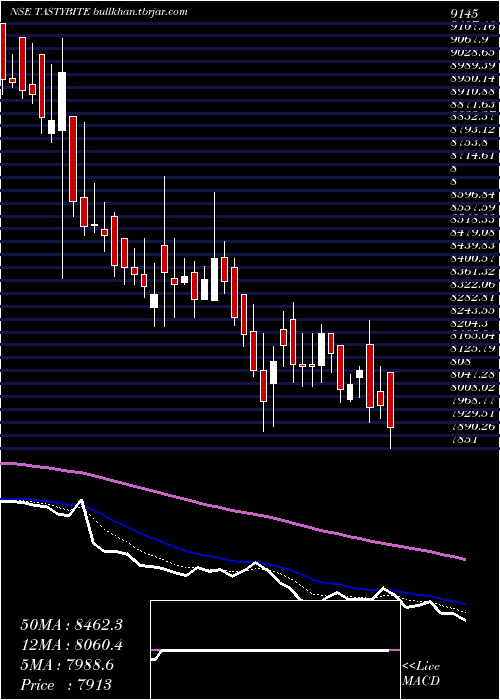The height and width of the screenshot is (700, 500).
Task: Click the 12MA : 8060.4 readout
Action: 71,645
